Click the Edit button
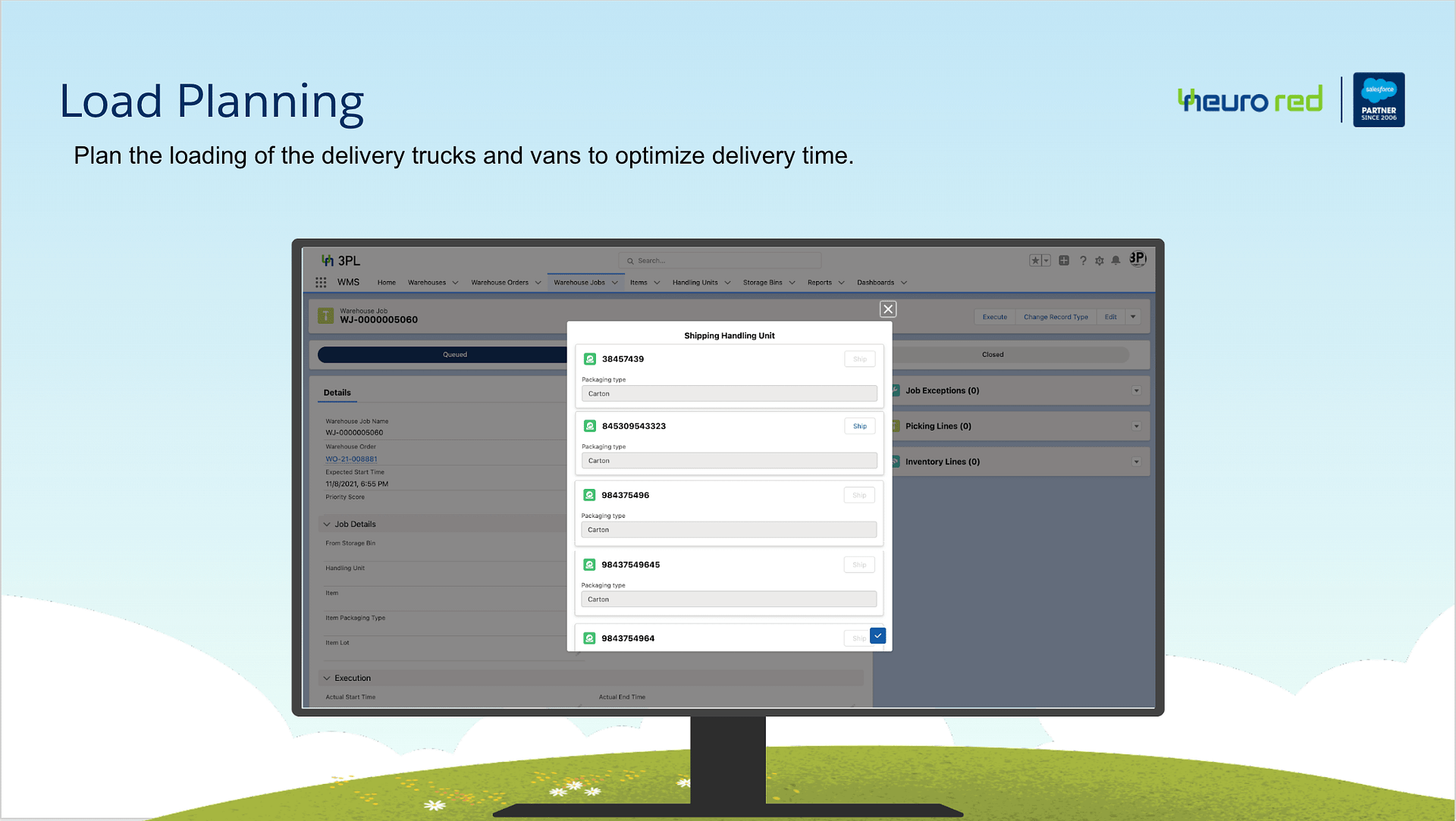 1111,317
